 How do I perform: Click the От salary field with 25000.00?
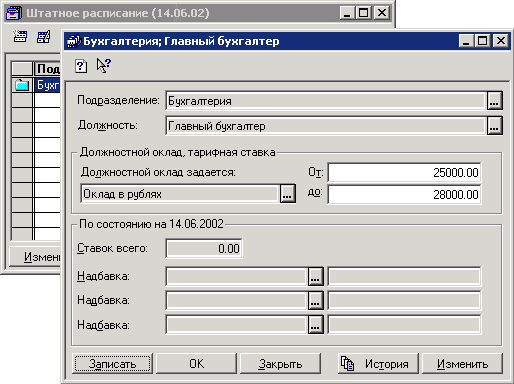point(404,173)
